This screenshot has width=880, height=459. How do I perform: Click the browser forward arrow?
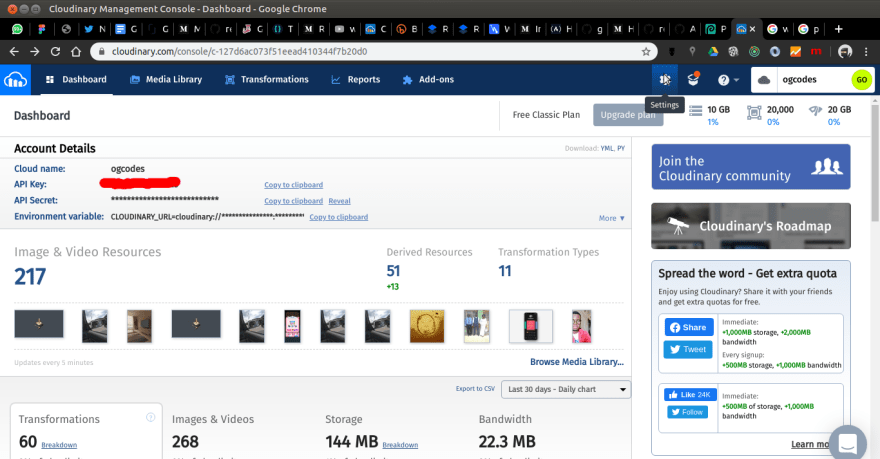pyautogui.click(x=35, y=52)
